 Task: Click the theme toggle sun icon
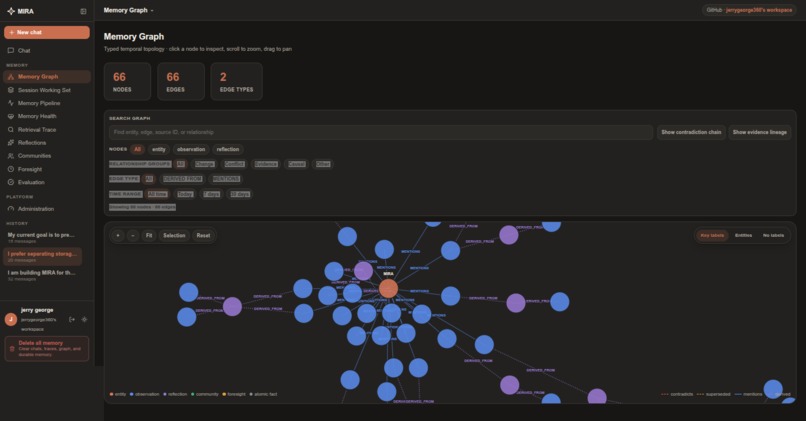click(84, 320)
